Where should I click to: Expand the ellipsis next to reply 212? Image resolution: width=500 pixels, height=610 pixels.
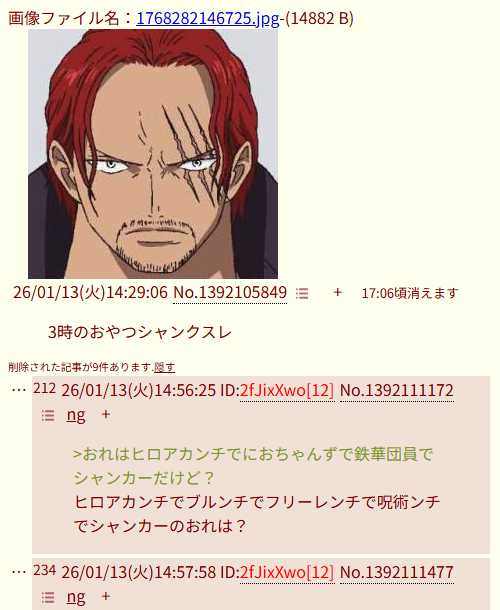pyautogui.click(x=19, y=389)
